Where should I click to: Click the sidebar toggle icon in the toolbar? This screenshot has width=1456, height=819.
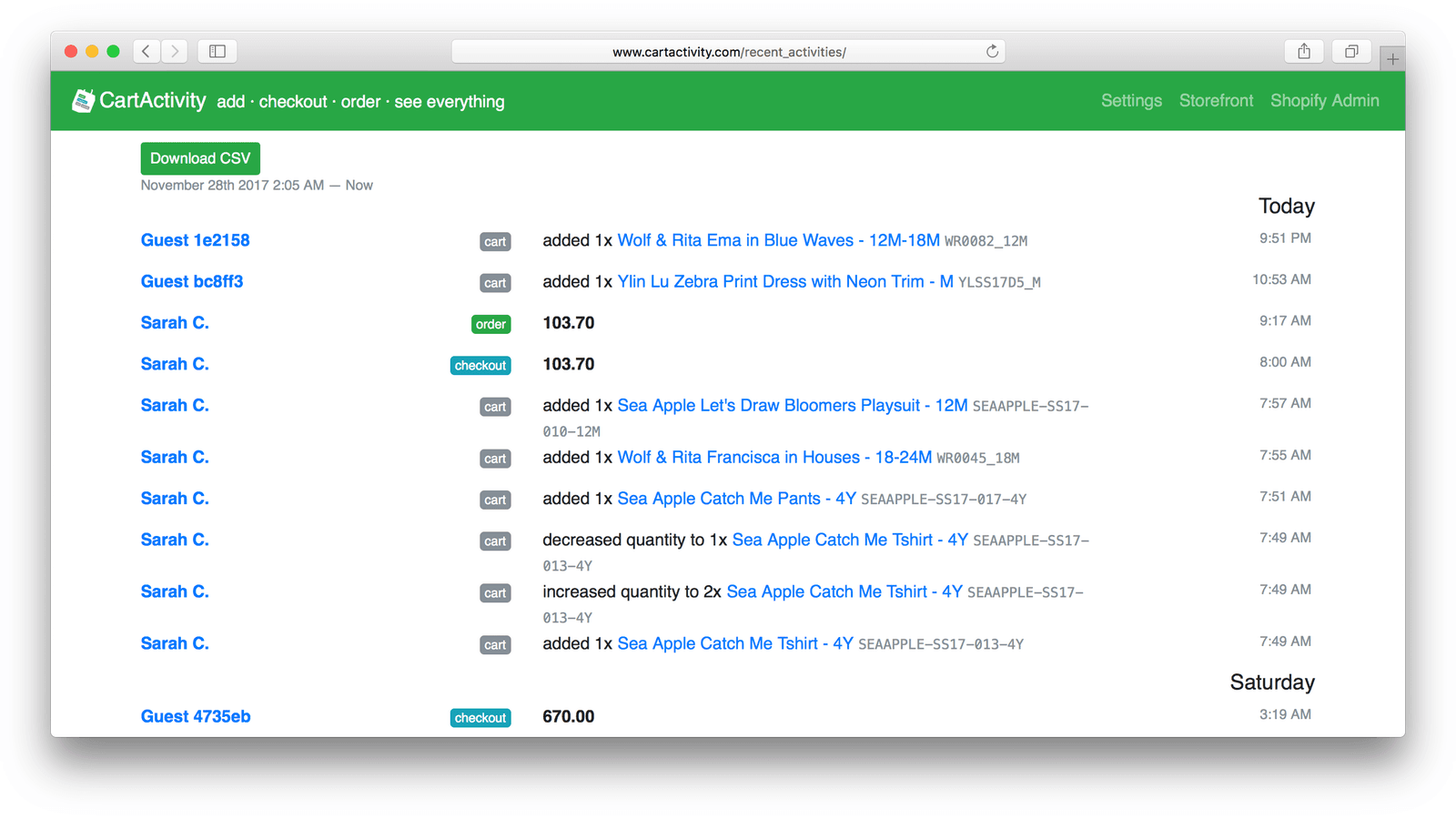point(217,52)
